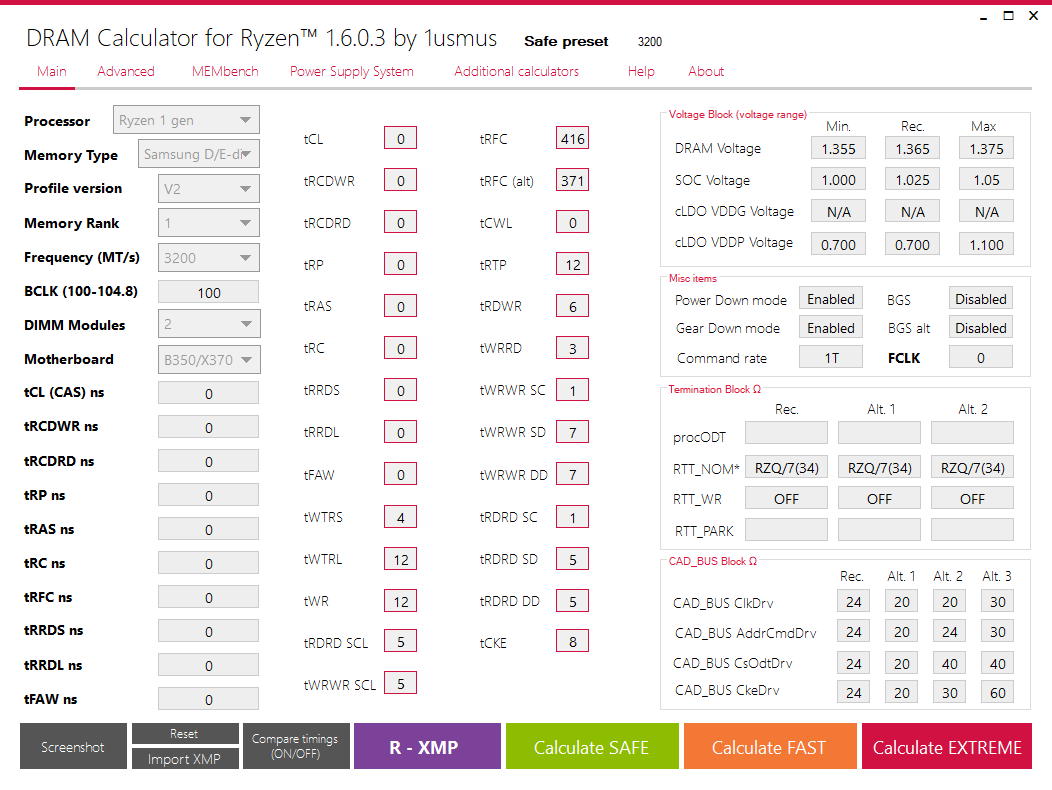Click DRAM Voltage Max value 1.375

pyautogui.click(x=986, y=148)
